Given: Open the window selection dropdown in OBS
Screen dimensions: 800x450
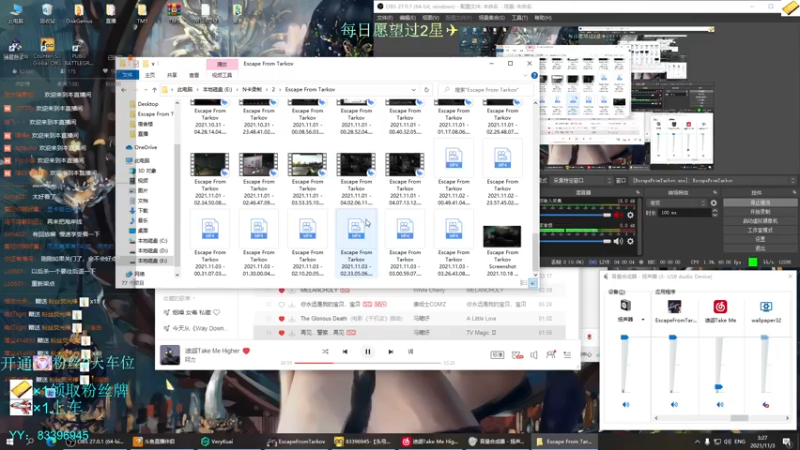Looking at the screenshot, I should pos(714,181).
